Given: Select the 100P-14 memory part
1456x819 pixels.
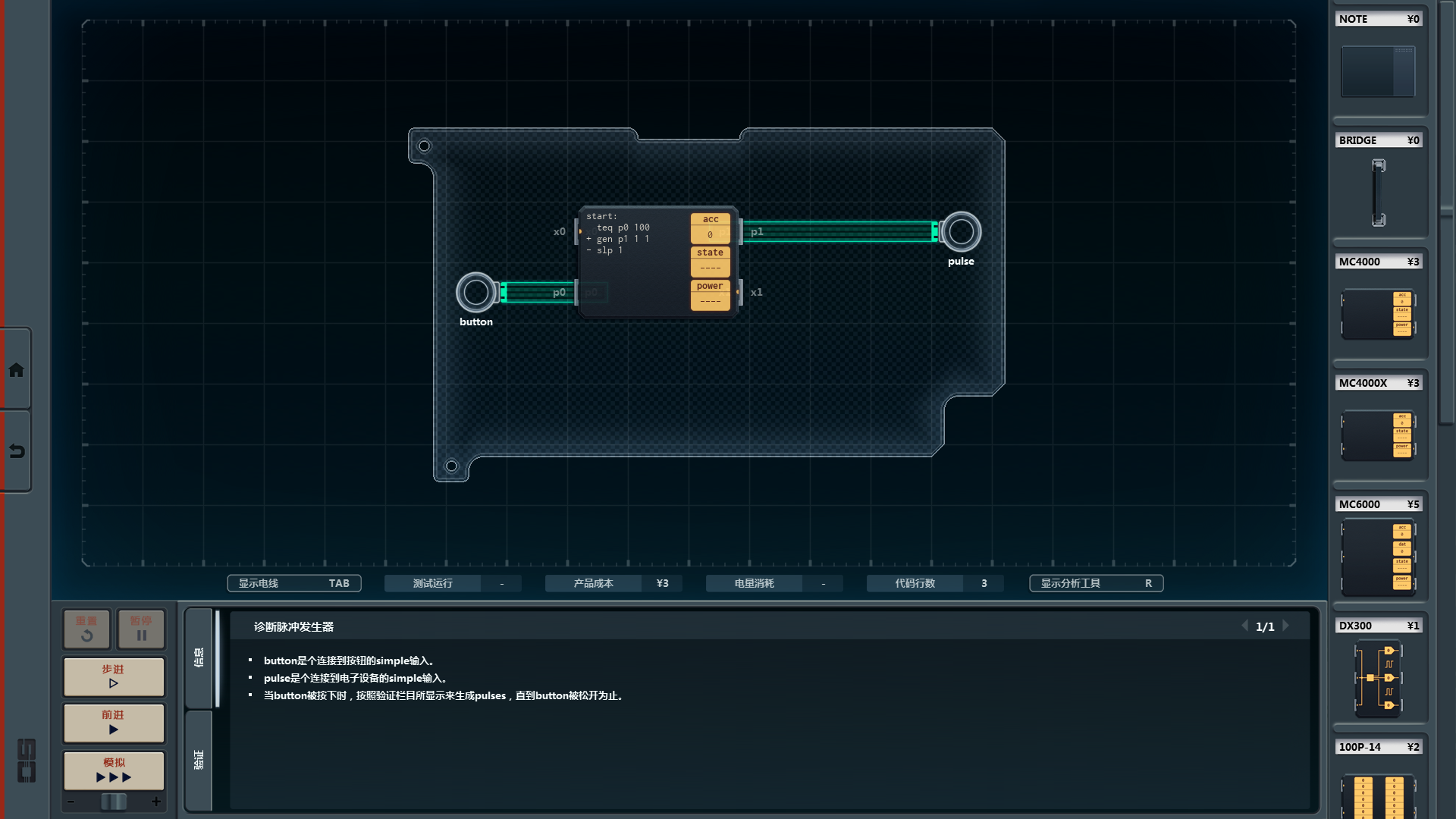Looking at the screenshot, I should 1378,795.
